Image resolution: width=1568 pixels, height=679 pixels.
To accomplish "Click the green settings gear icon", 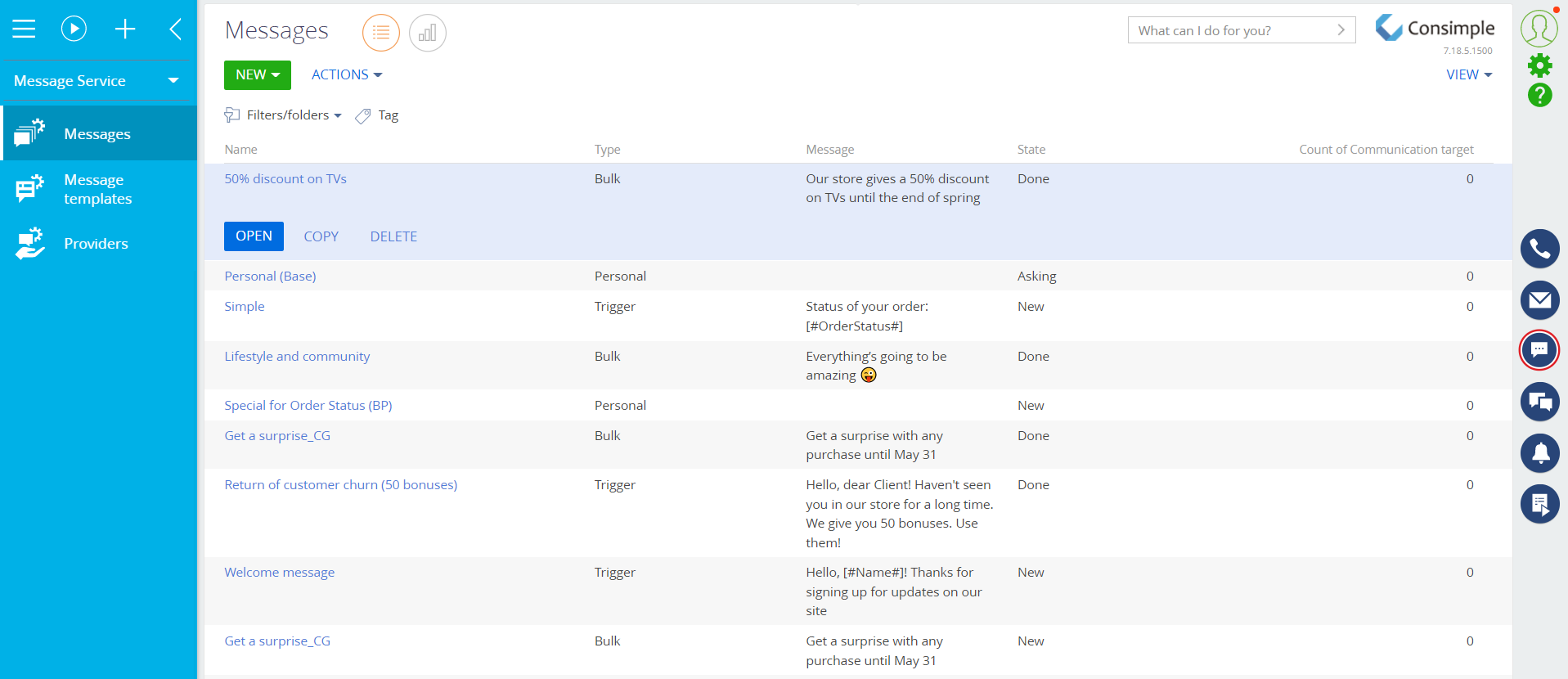I will [1539, 65].
